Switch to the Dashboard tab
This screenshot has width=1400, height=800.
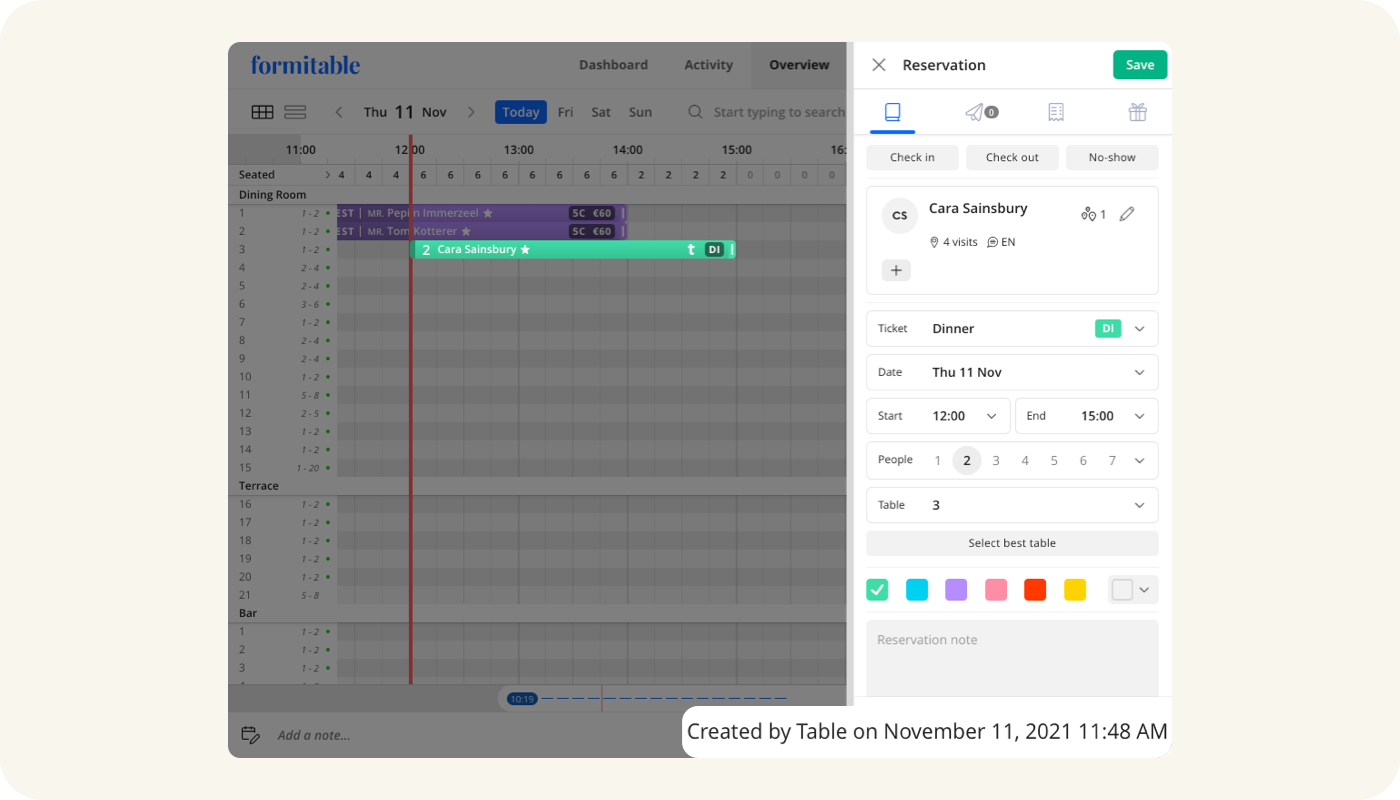coord(613,65)
